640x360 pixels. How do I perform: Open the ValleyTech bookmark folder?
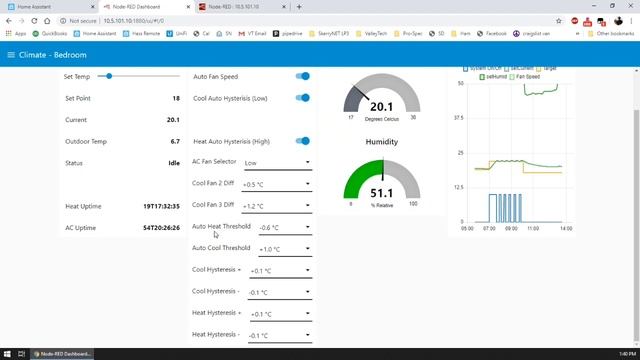tap(371, 33)
